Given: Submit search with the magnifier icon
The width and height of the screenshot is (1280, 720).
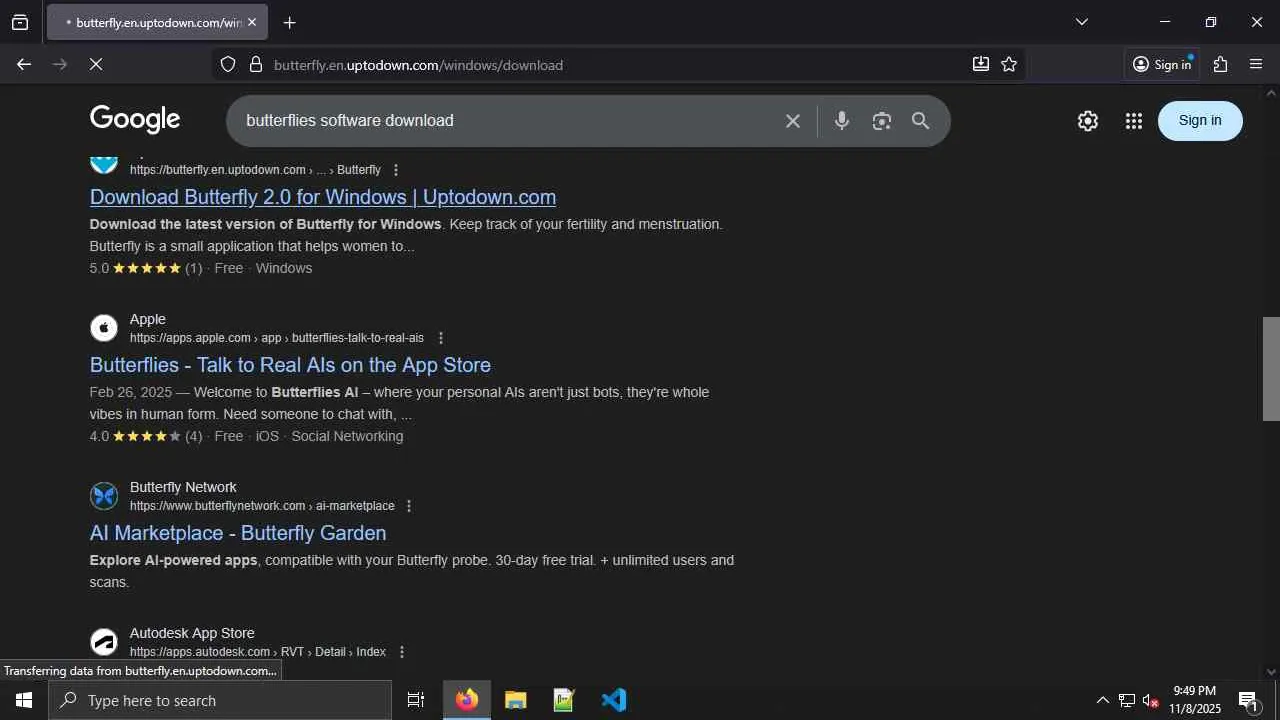Looking at the screenshot, I should 921,121.
